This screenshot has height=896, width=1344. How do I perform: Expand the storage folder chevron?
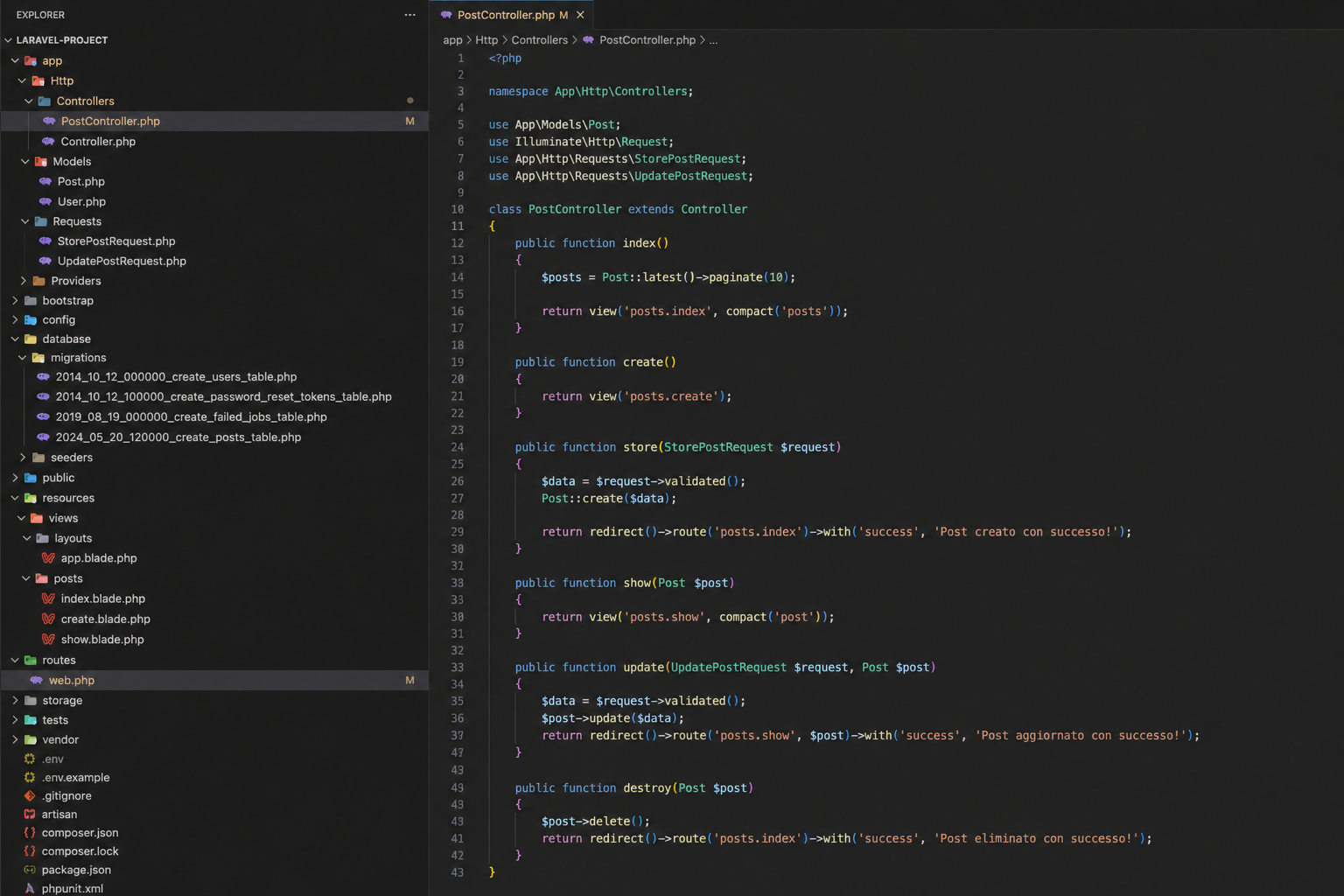point(15,700)
